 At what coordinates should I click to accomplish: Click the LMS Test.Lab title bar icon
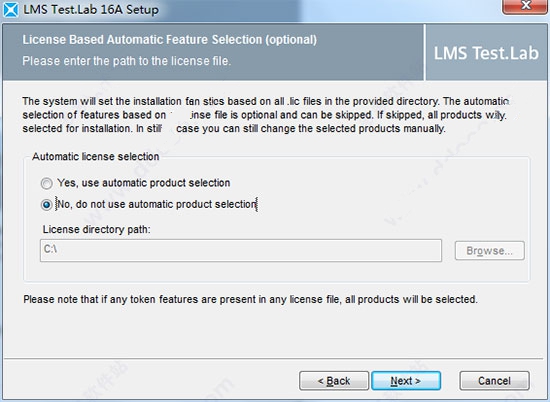(x=11, y=9)
